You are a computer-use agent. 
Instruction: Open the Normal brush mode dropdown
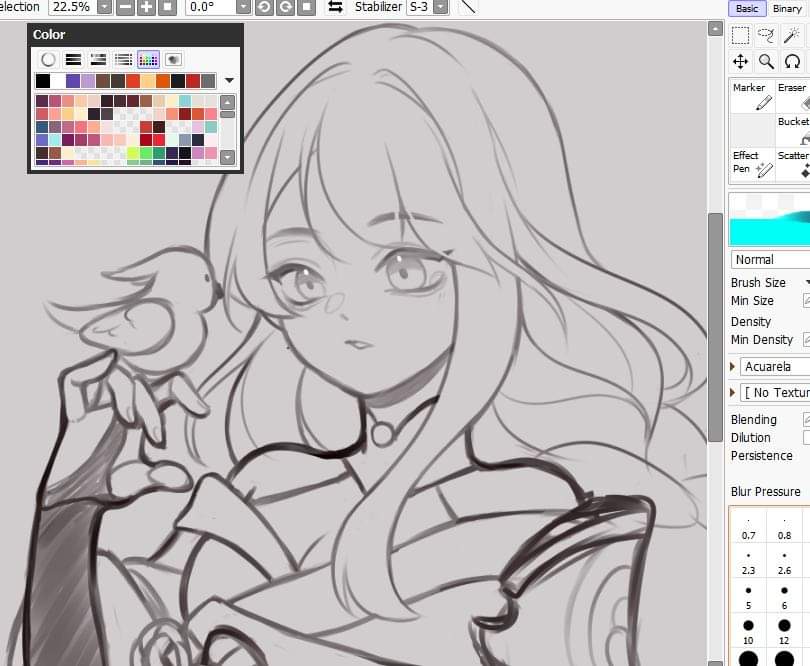(770, 259)
